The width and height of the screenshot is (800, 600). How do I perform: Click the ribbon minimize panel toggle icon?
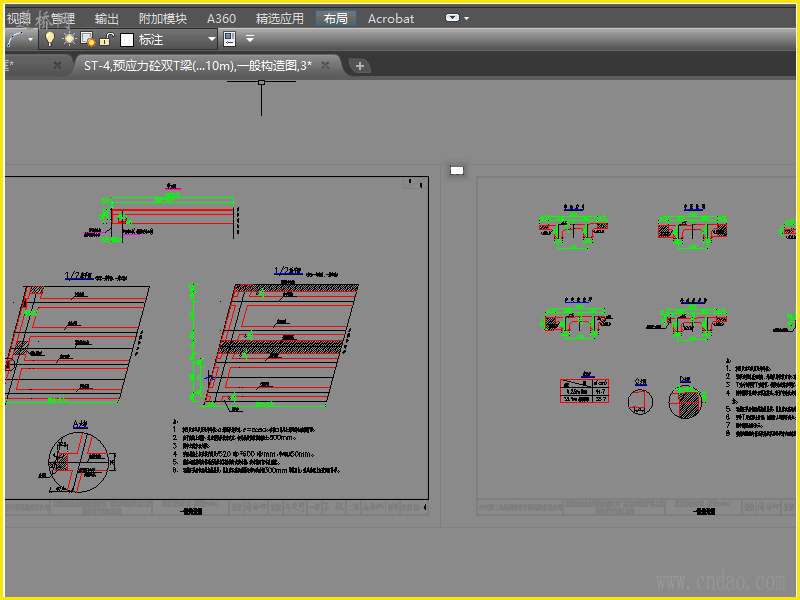pos(453,18)
